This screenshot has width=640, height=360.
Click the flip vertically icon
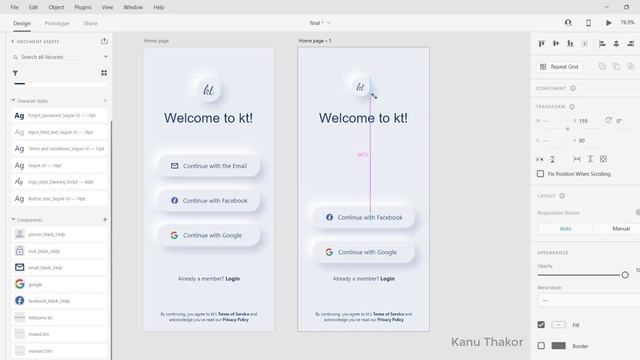coord(552,159)
